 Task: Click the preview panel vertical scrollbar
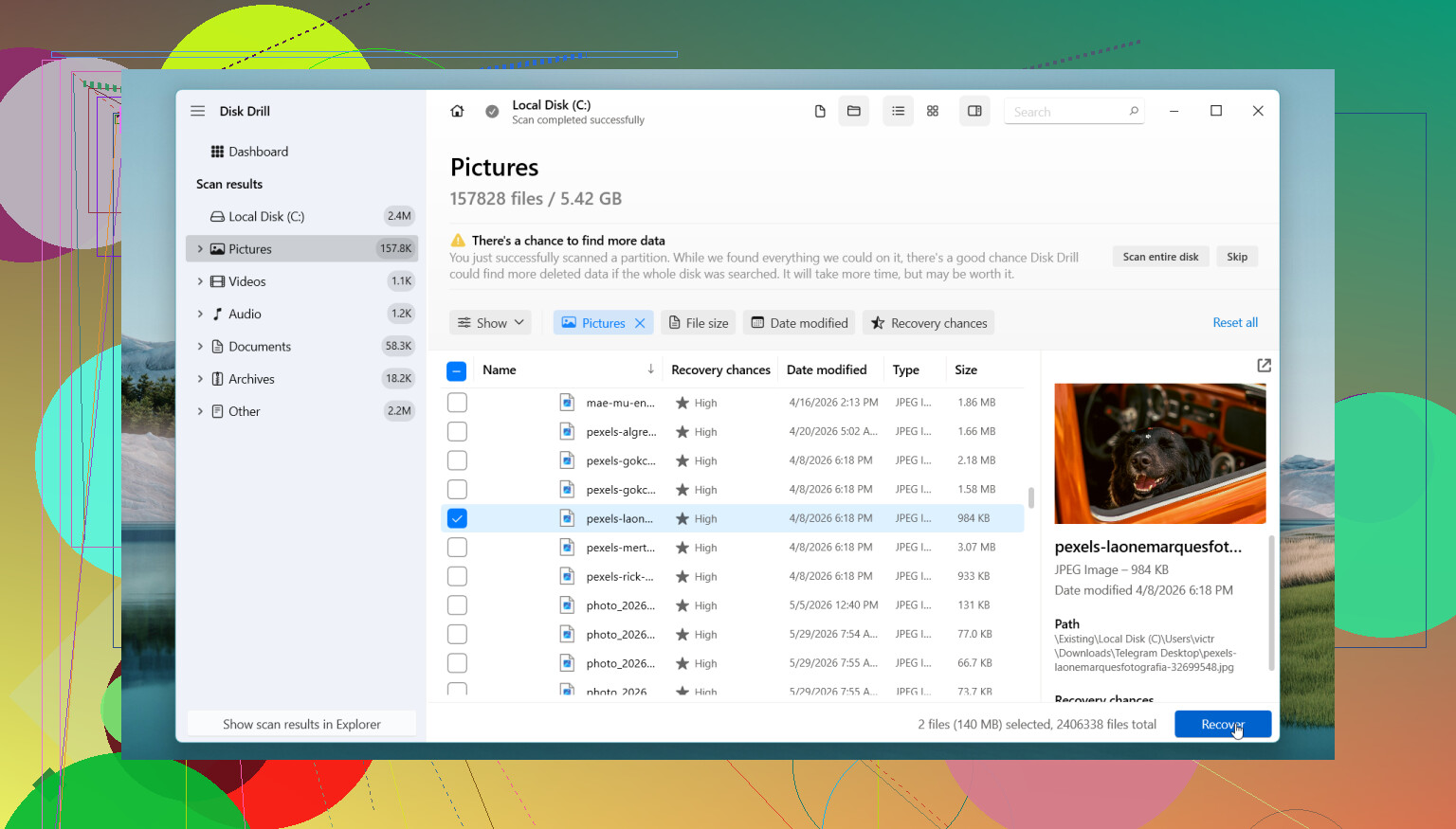1271,603
